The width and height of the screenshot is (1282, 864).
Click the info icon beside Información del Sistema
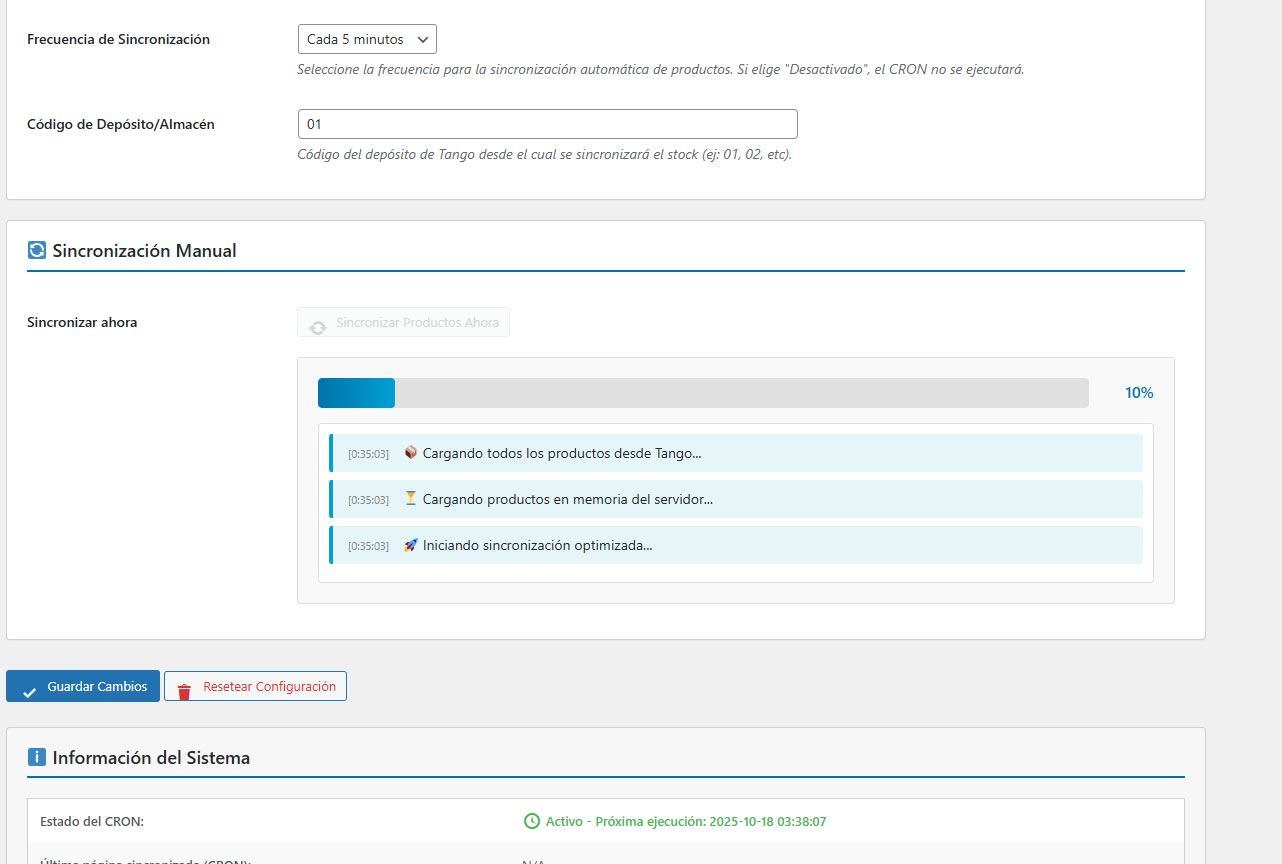(x=37, y=758)
